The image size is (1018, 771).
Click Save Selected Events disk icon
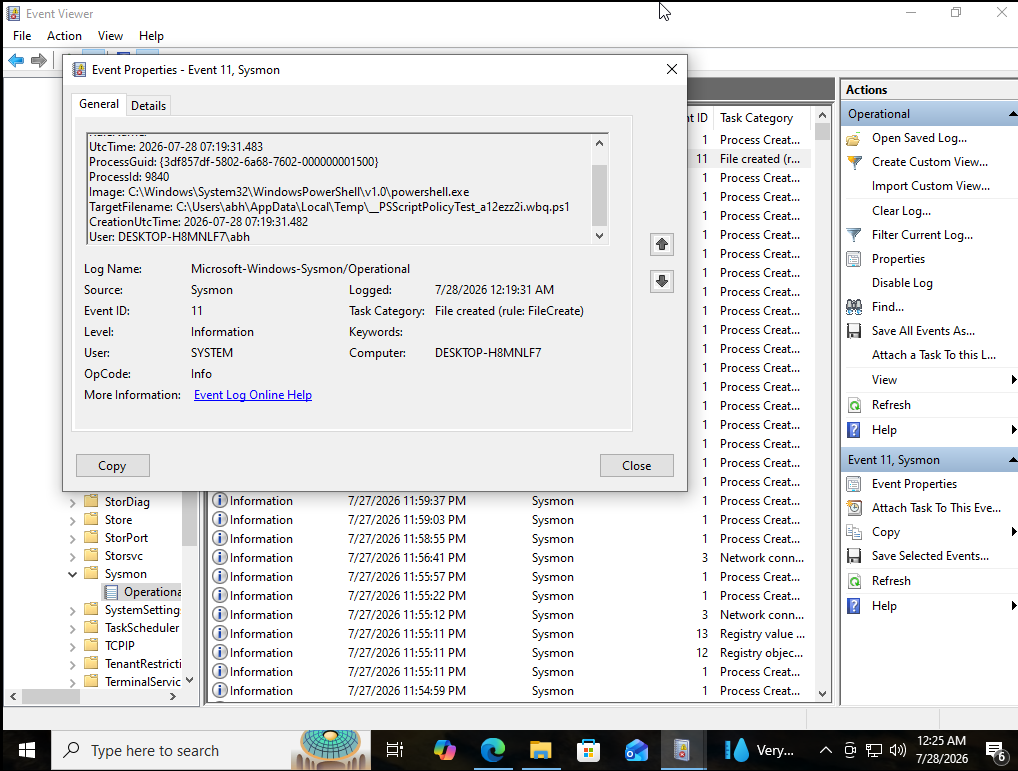point(854,556)
